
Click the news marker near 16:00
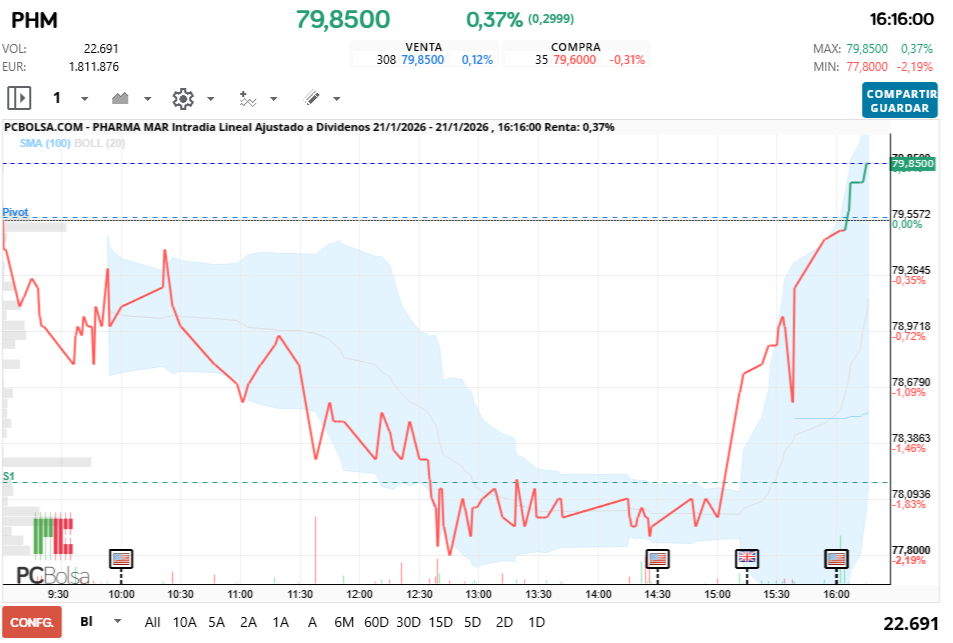tap(837, 560)
